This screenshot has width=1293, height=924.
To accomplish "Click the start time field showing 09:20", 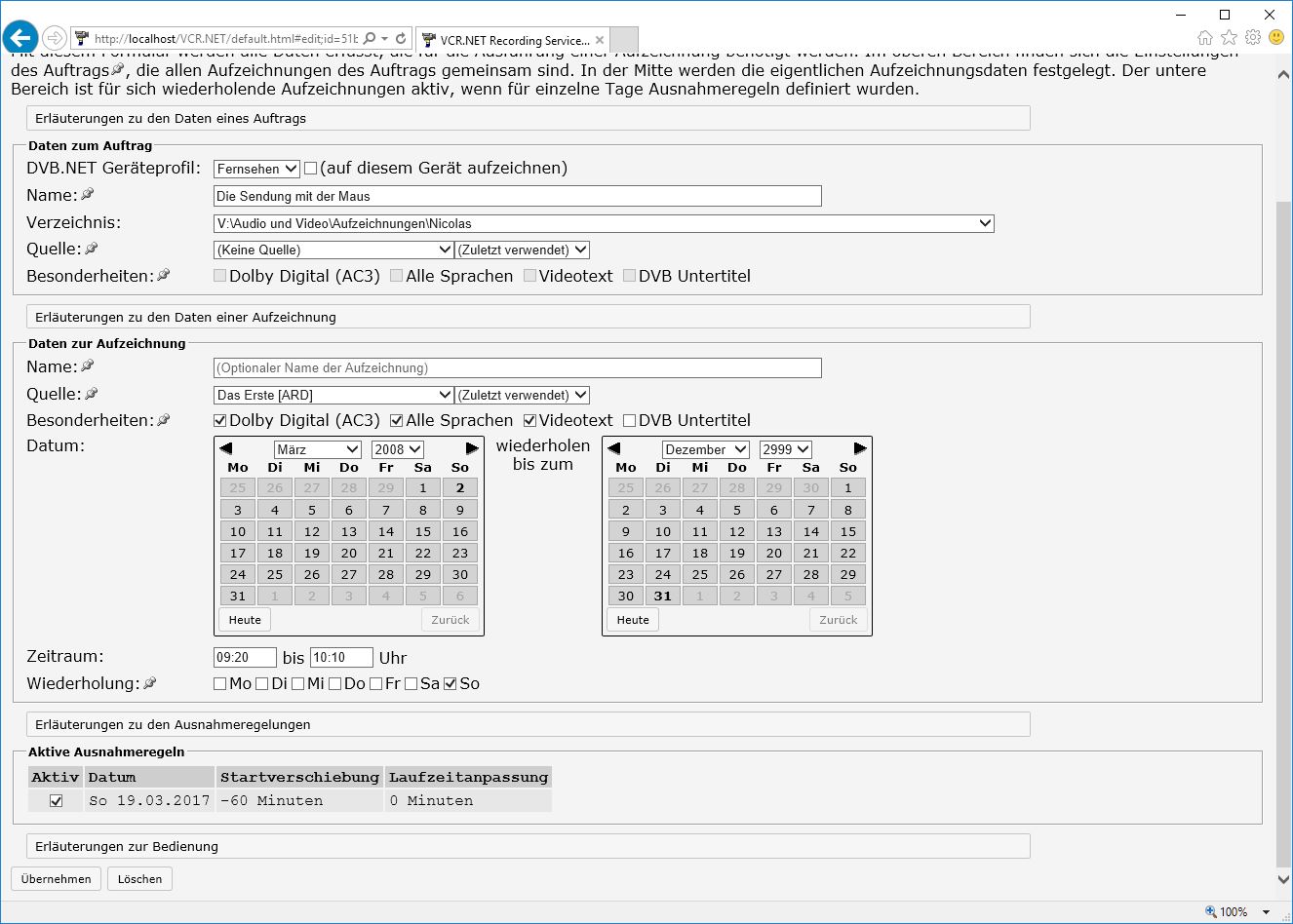I will pyautogui.click(x=245, y=658).
